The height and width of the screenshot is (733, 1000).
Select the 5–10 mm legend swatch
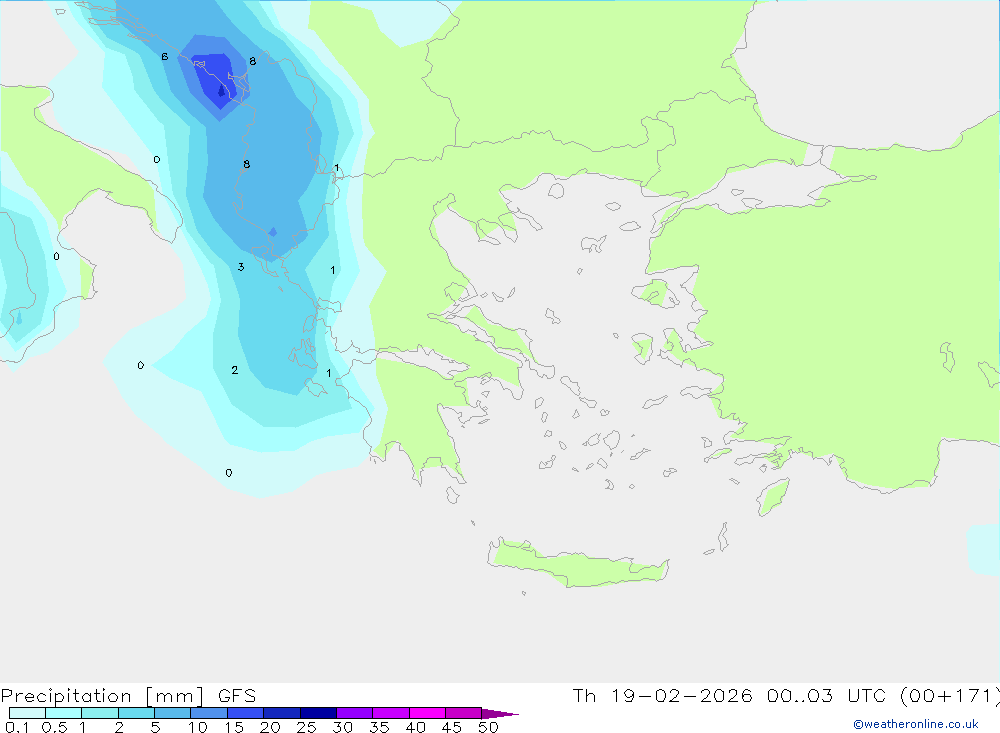[173, 713]
